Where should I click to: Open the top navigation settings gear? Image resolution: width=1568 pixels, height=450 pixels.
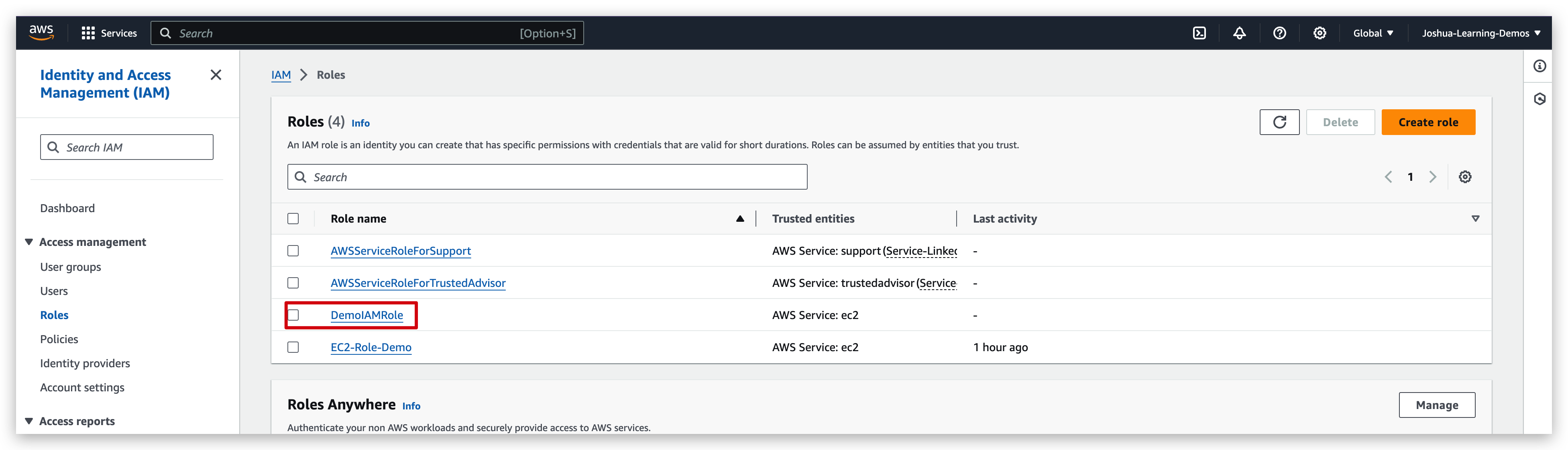(x=1319, y=33)
